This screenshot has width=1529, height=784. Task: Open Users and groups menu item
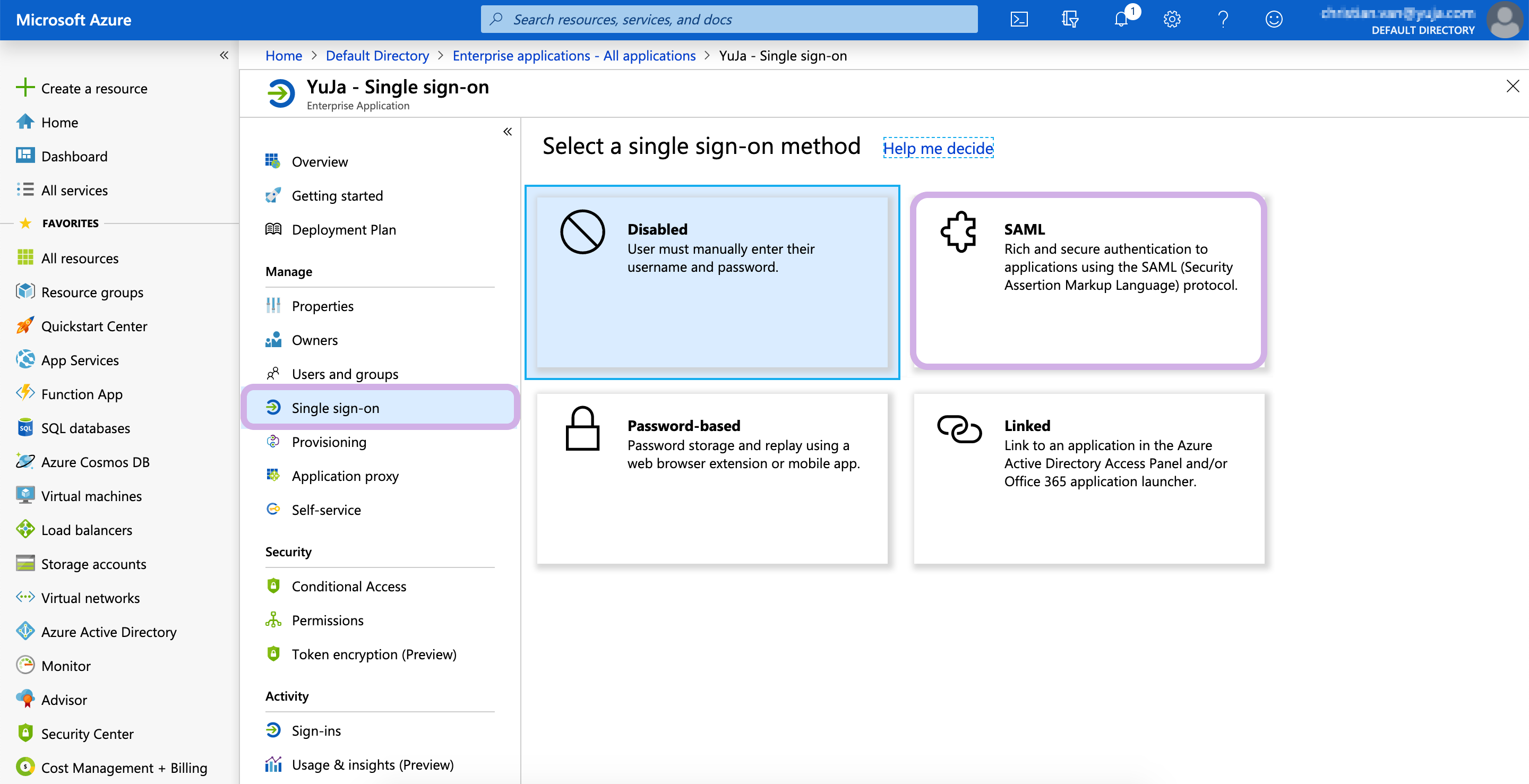(x=345, y=374)
